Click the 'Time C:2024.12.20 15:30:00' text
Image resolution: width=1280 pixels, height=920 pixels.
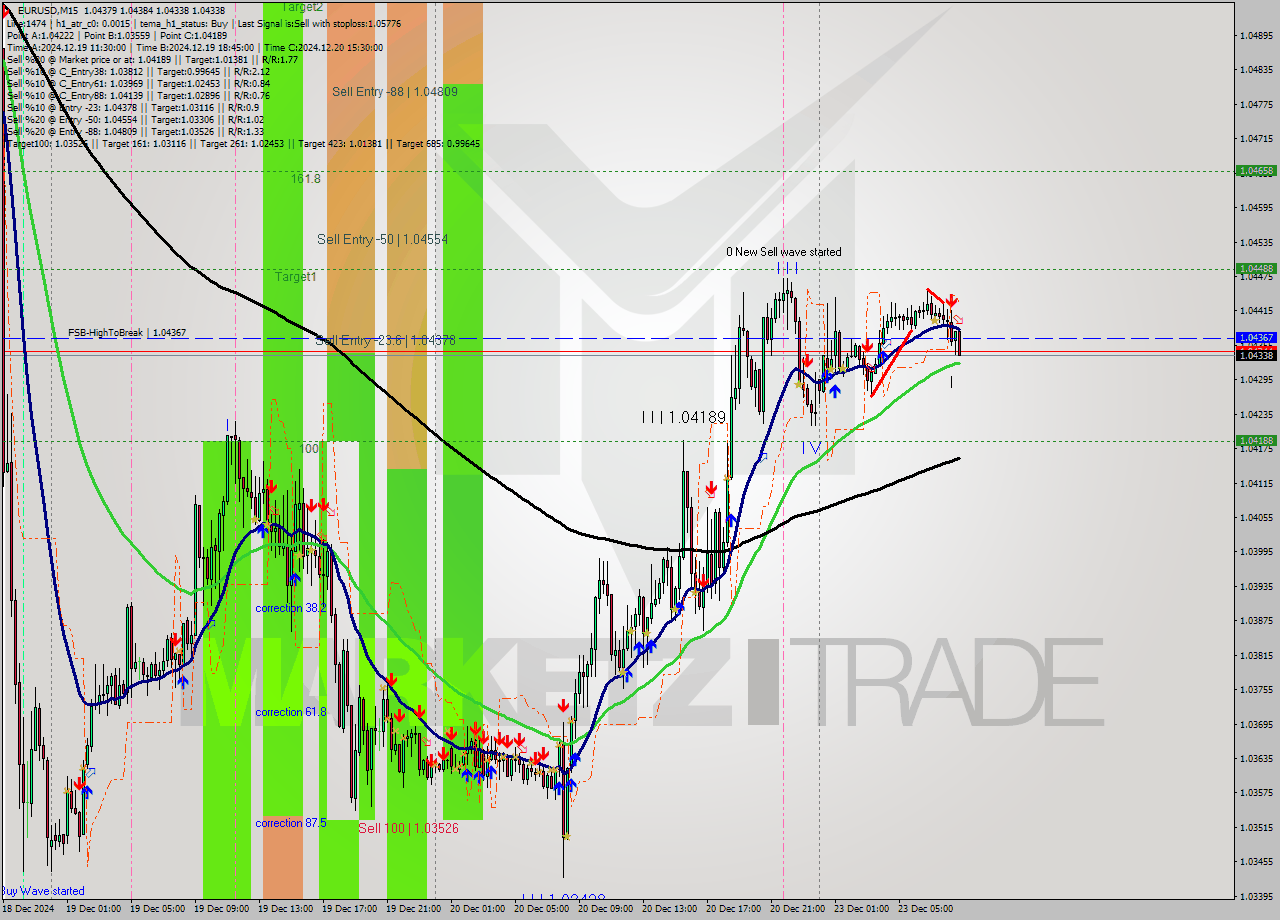click(x=325, y=47)
